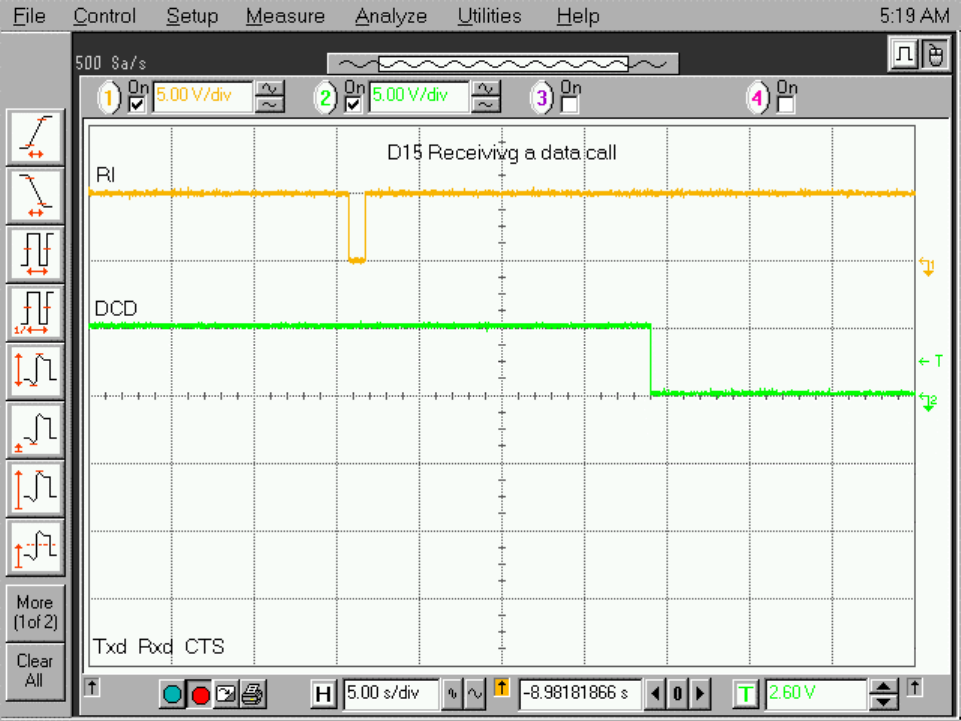Click the channel 2 ground marker on right edge
The width and height of the screenshot is (961, 721).
(x=929, y=402)
